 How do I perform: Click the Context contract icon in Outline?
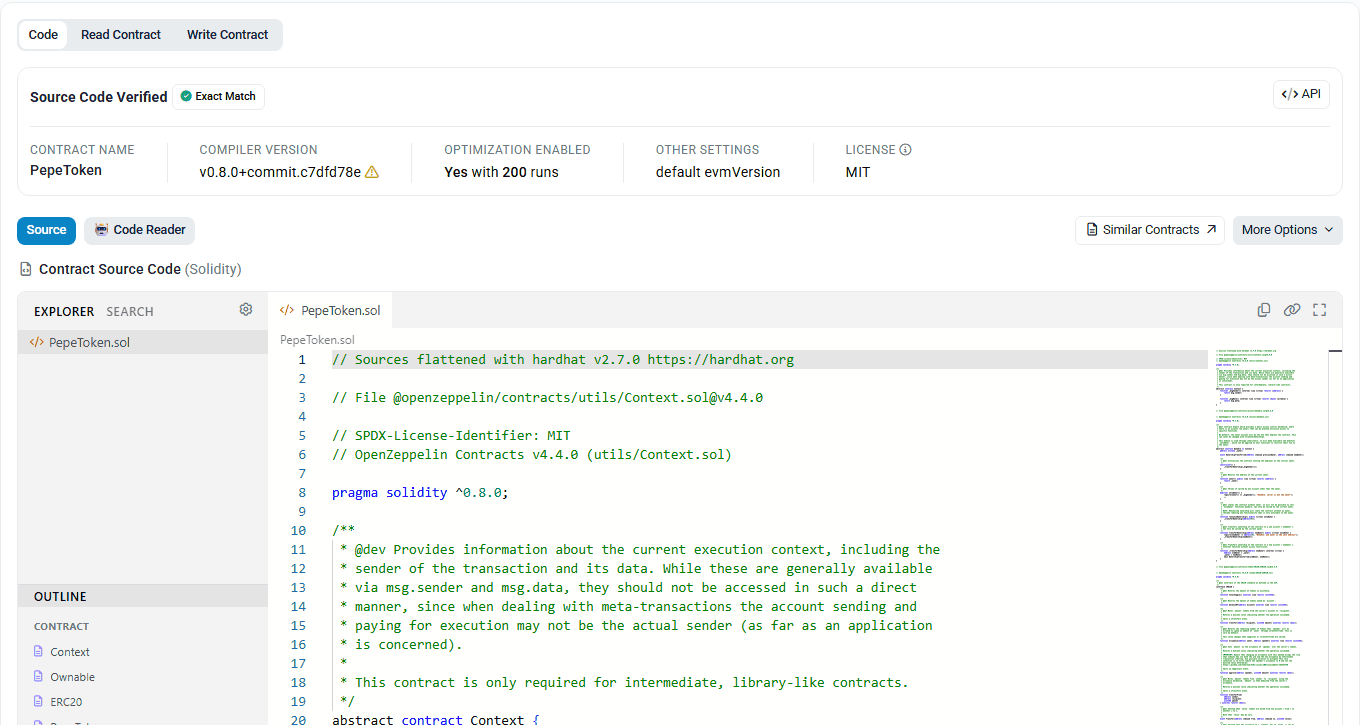point(39,651)
